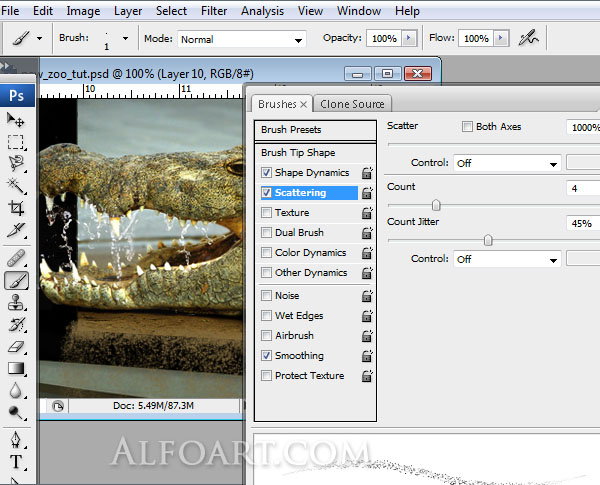600x485 pixels.
Task: Open the tool preset dropdown arrow
Action: pos(39,38)
